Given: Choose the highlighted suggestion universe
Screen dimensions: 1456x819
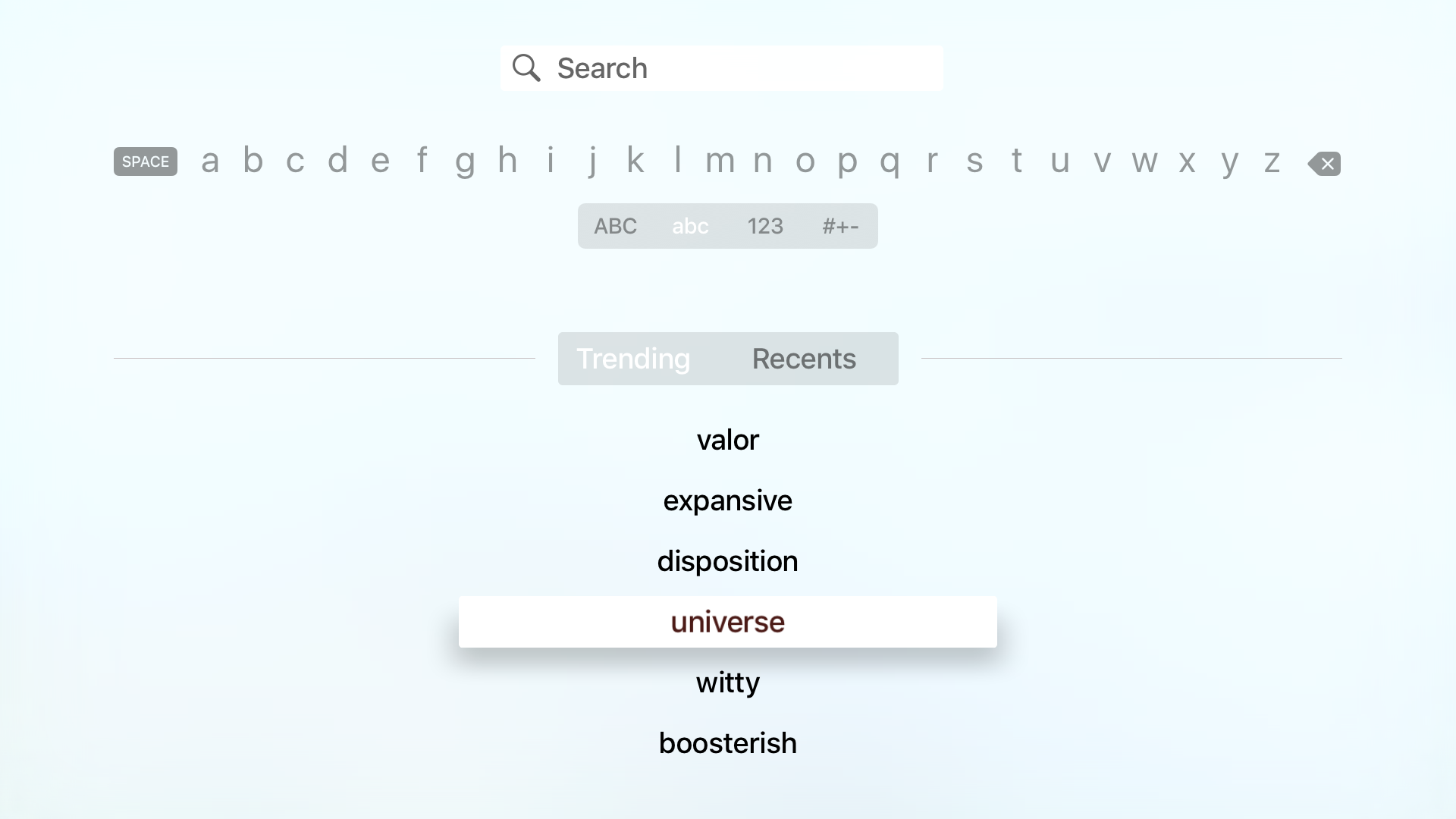Looking at the screenshot, I should click(727, 622).
